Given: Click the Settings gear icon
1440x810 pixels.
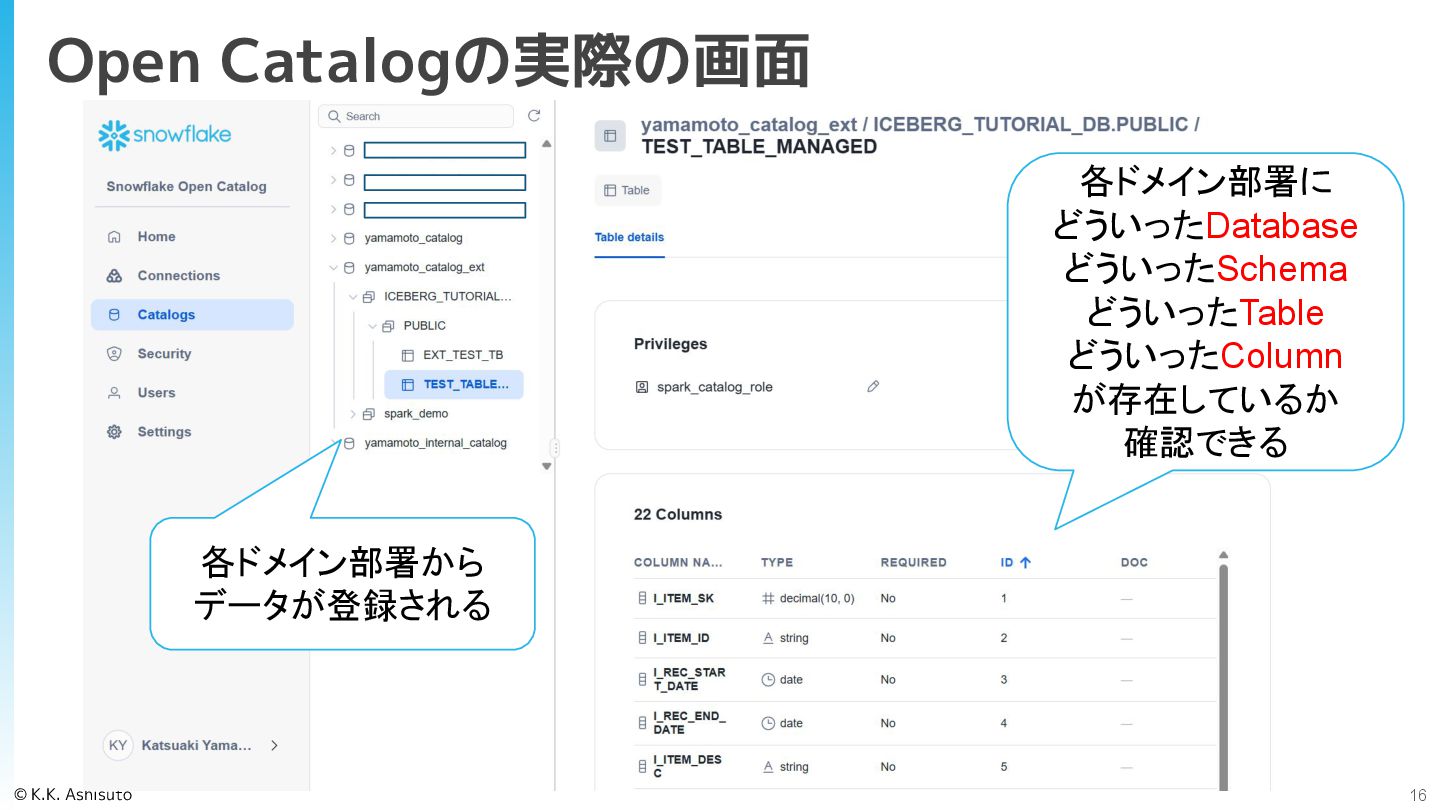Looking at the screenshot, I should [114, 432].
